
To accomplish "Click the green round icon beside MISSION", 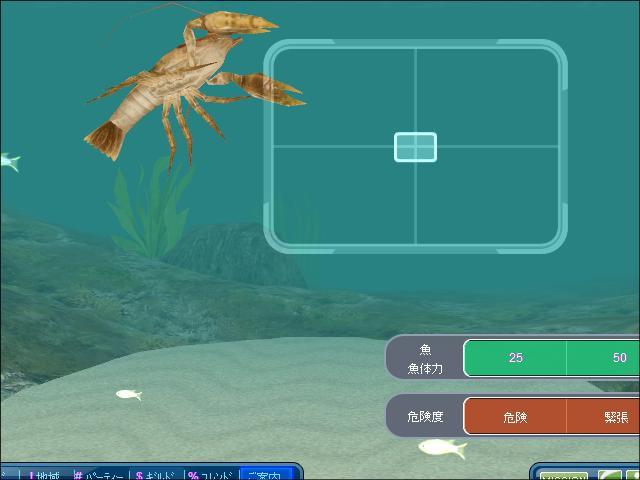I will coord(609,475).
